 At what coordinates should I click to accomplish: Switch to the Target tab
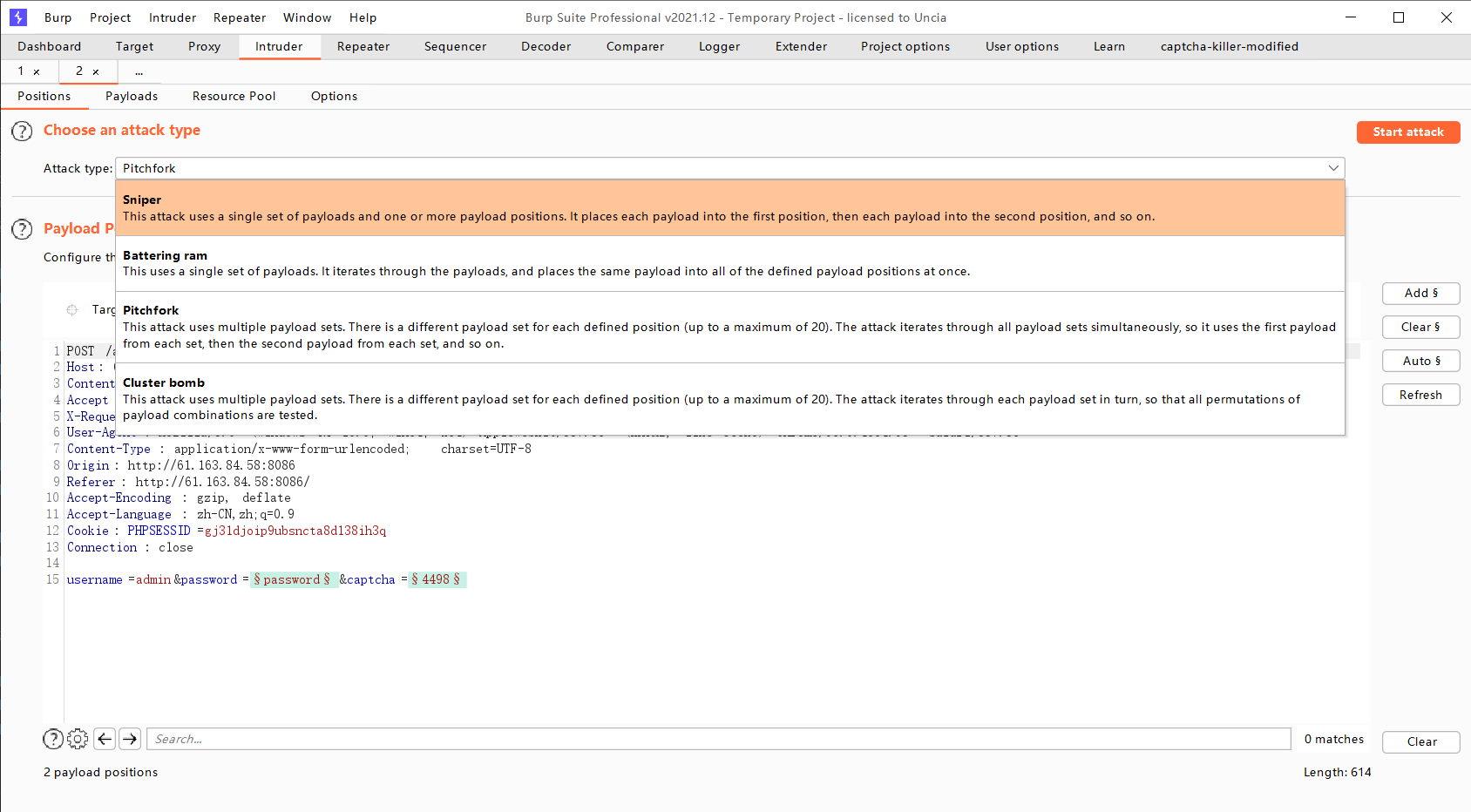[134, 46]
